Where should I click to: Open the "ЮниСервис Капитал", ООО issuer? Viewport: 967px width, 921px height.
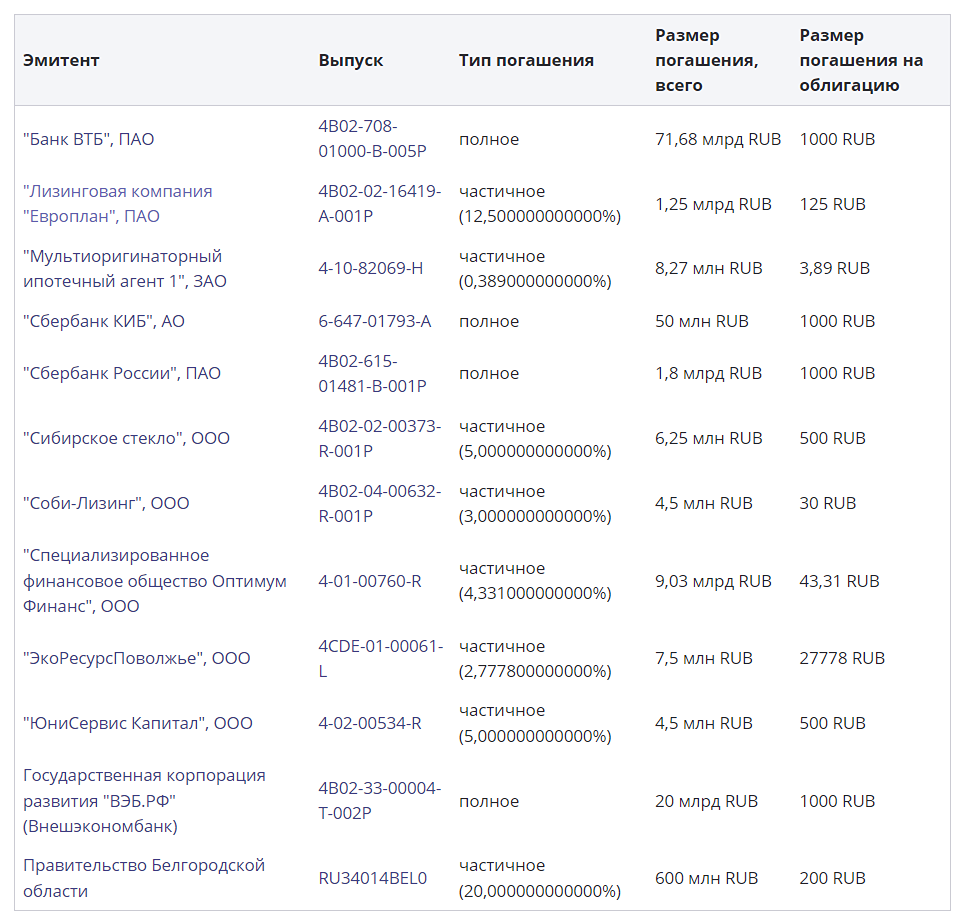(x=138, y=723)
